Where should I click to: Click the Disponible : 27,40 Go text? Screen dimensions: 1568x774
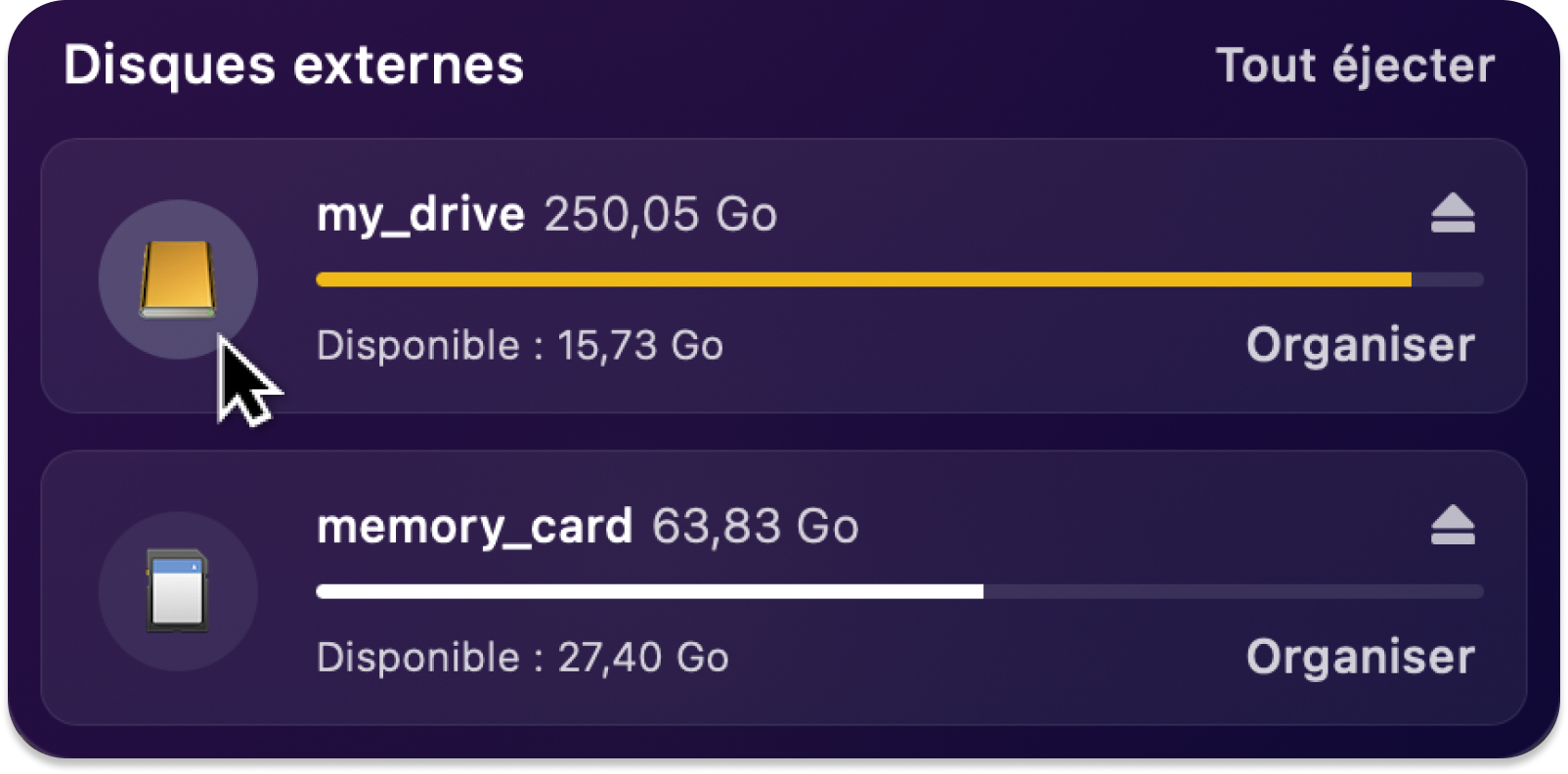click(x=523, y=658)
